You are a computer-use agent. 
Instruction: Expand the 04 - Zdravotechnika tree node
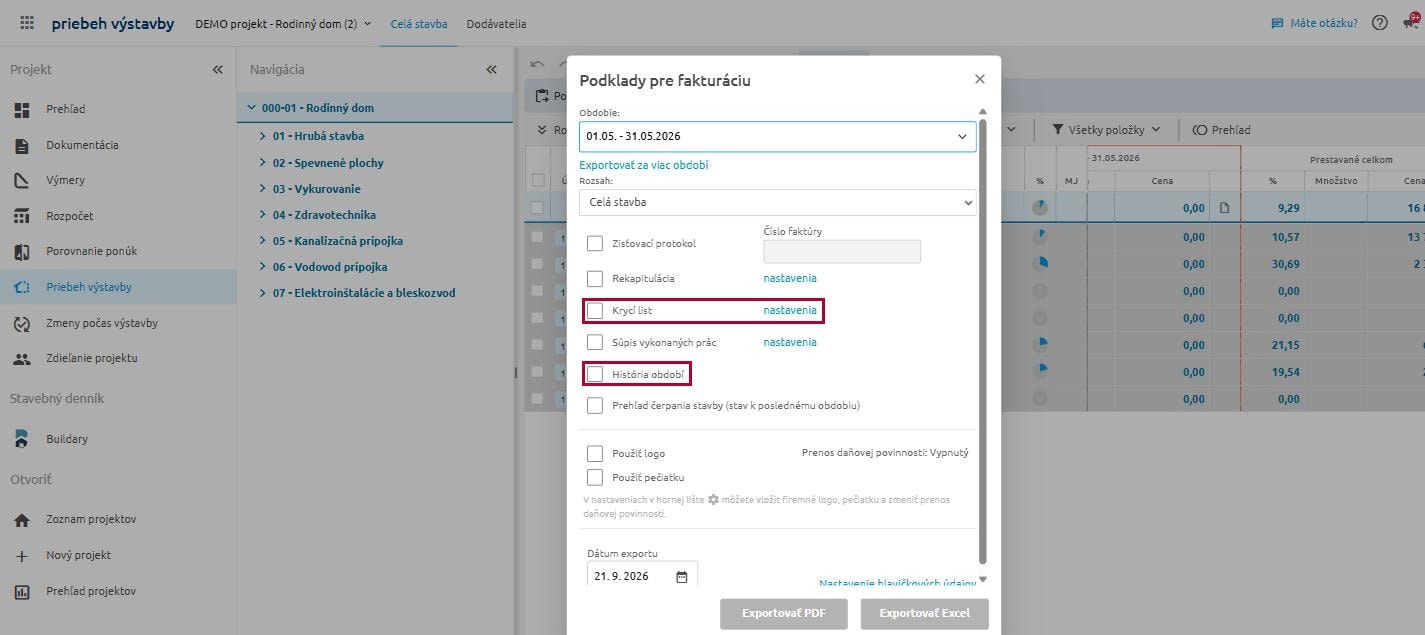263,215
